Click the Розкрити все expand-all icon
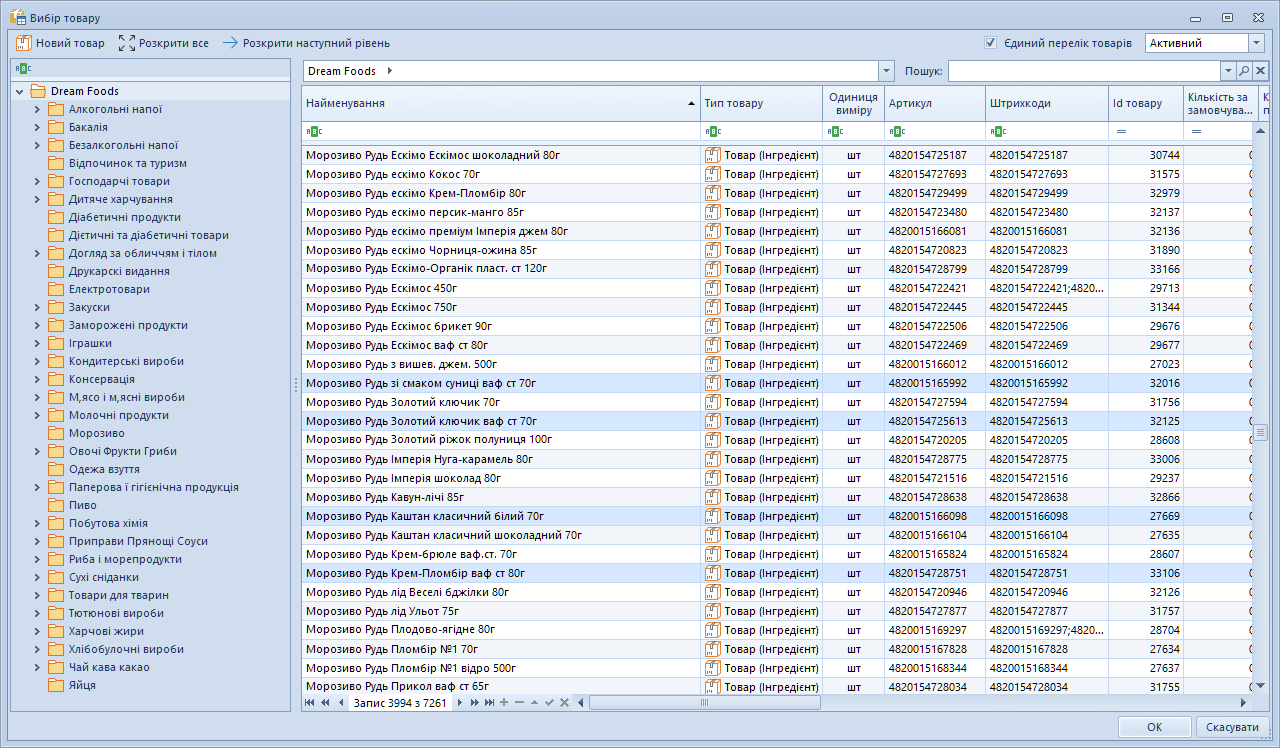The height and width of the screenshot is (748, 1280). click(x=126, y=43)
